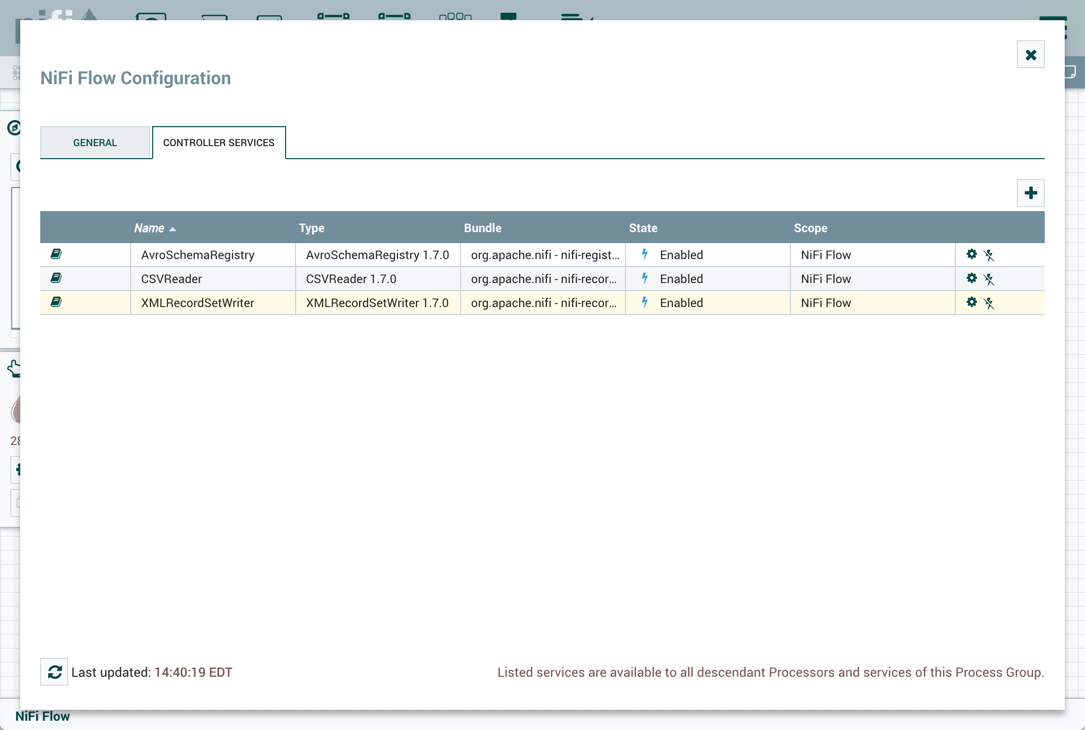This screenshot has width=1085, height=730.
Task: Click the book icon beside CSVReader
Action: tap(55, 278)
